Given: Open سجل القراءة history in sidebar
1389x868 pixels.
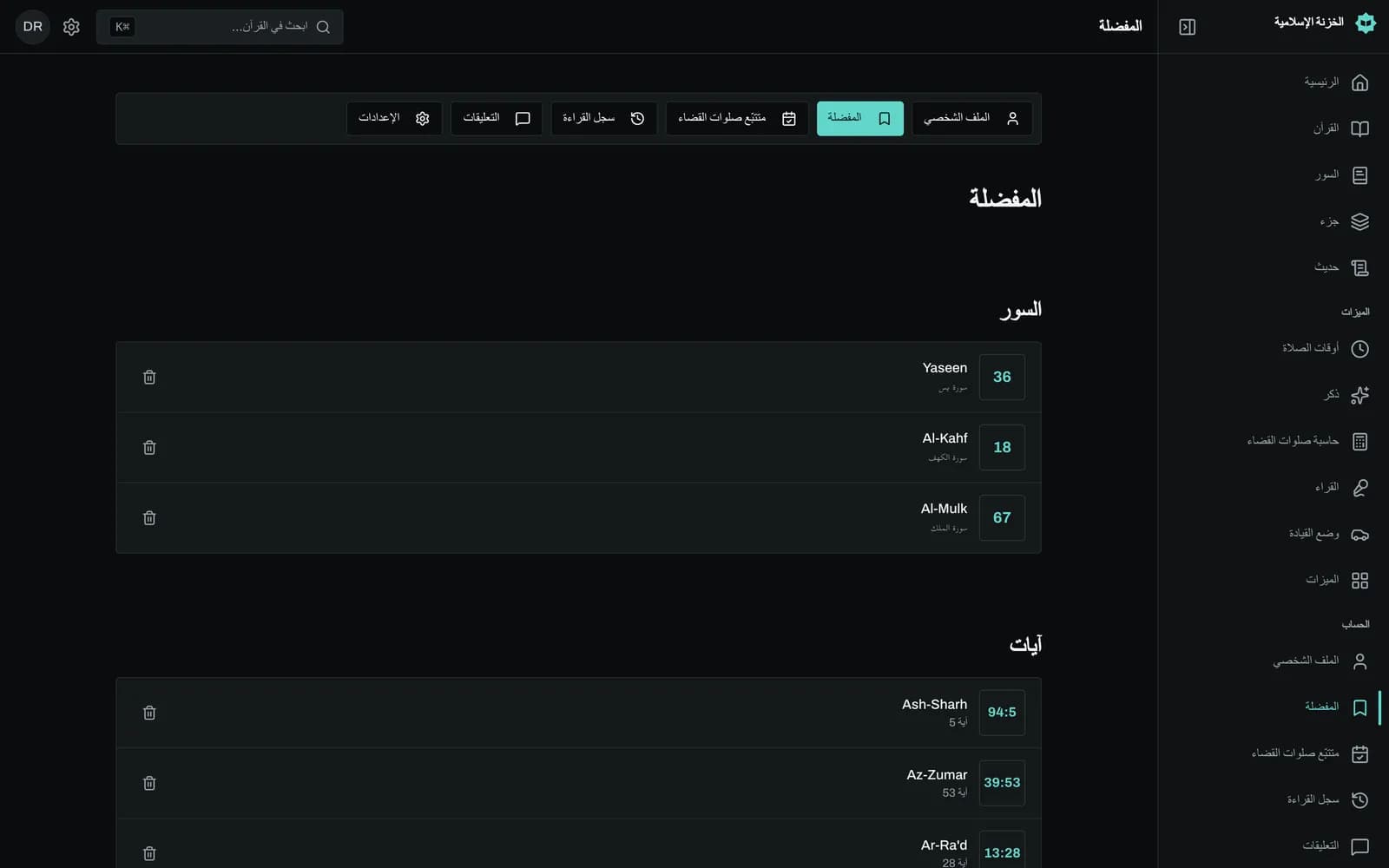Looking at the screenshot, I should click(1326, 799).
